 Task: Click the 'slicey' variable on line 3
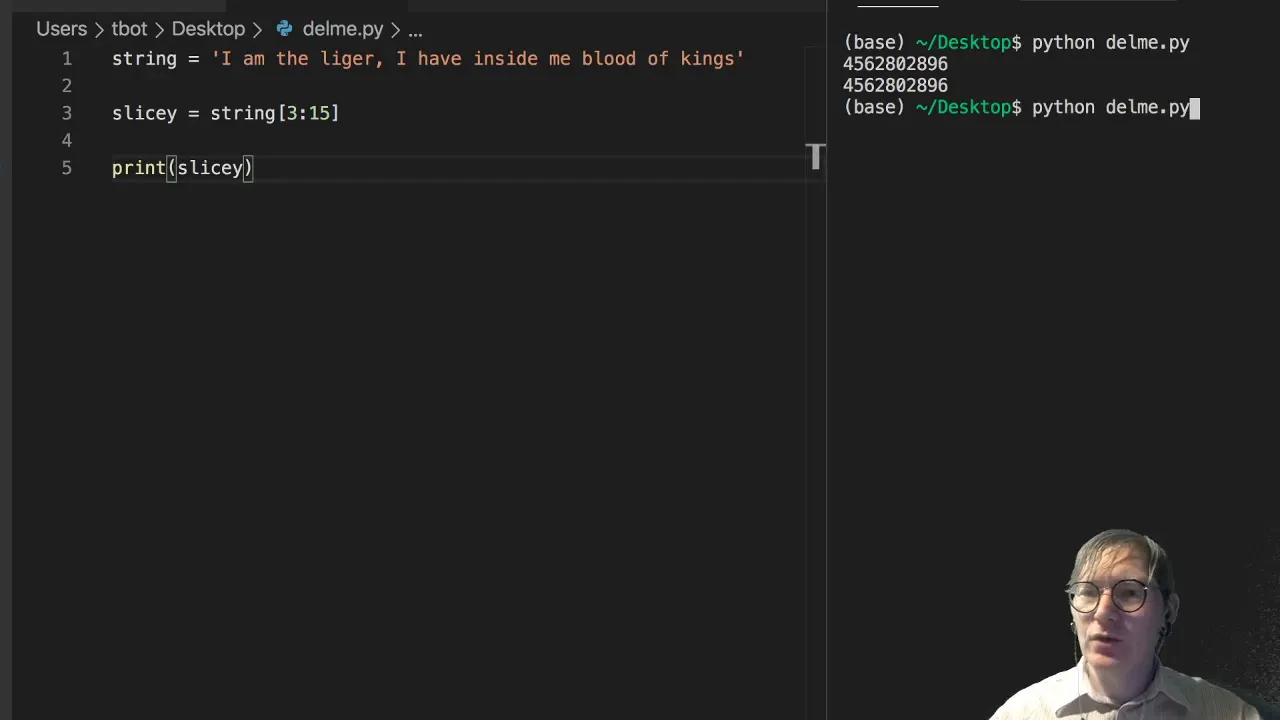144,113
